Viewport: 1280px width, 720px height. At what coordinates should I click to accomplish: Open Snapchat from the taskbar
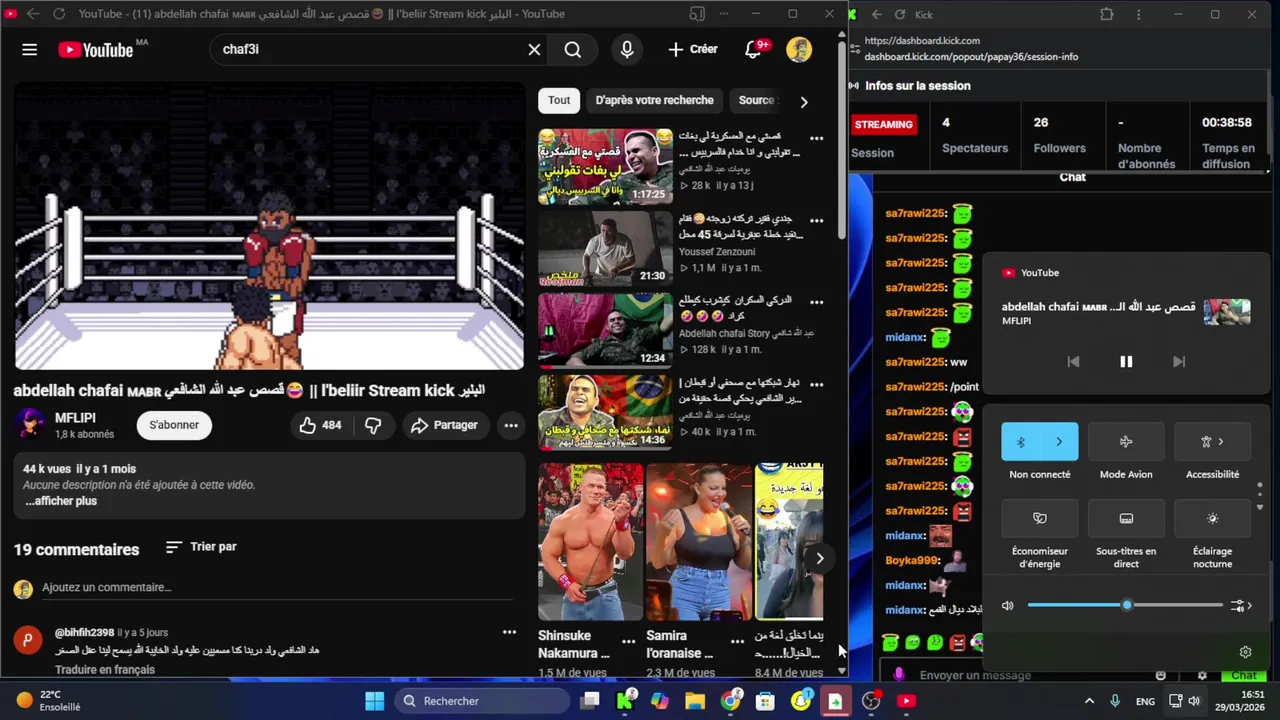coord(801,701)
